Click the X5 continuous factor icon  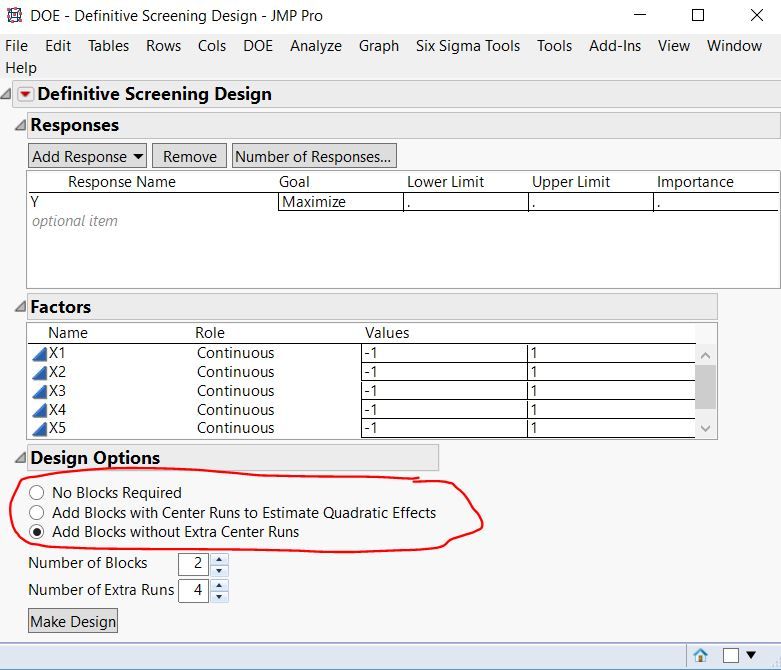[39, 429]
